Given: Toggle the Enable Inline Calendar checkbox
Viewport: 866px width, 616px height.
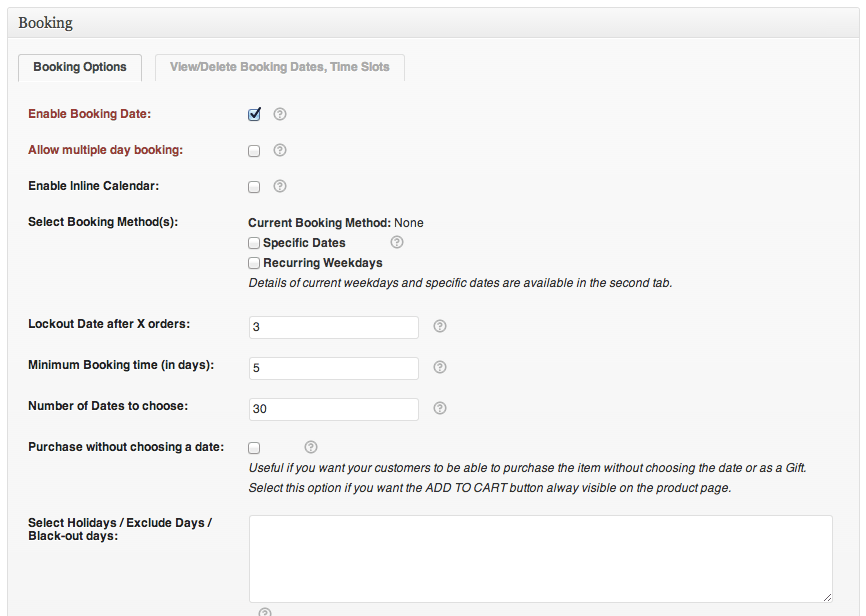Looking at the screenshot, I should click(254, 187).
